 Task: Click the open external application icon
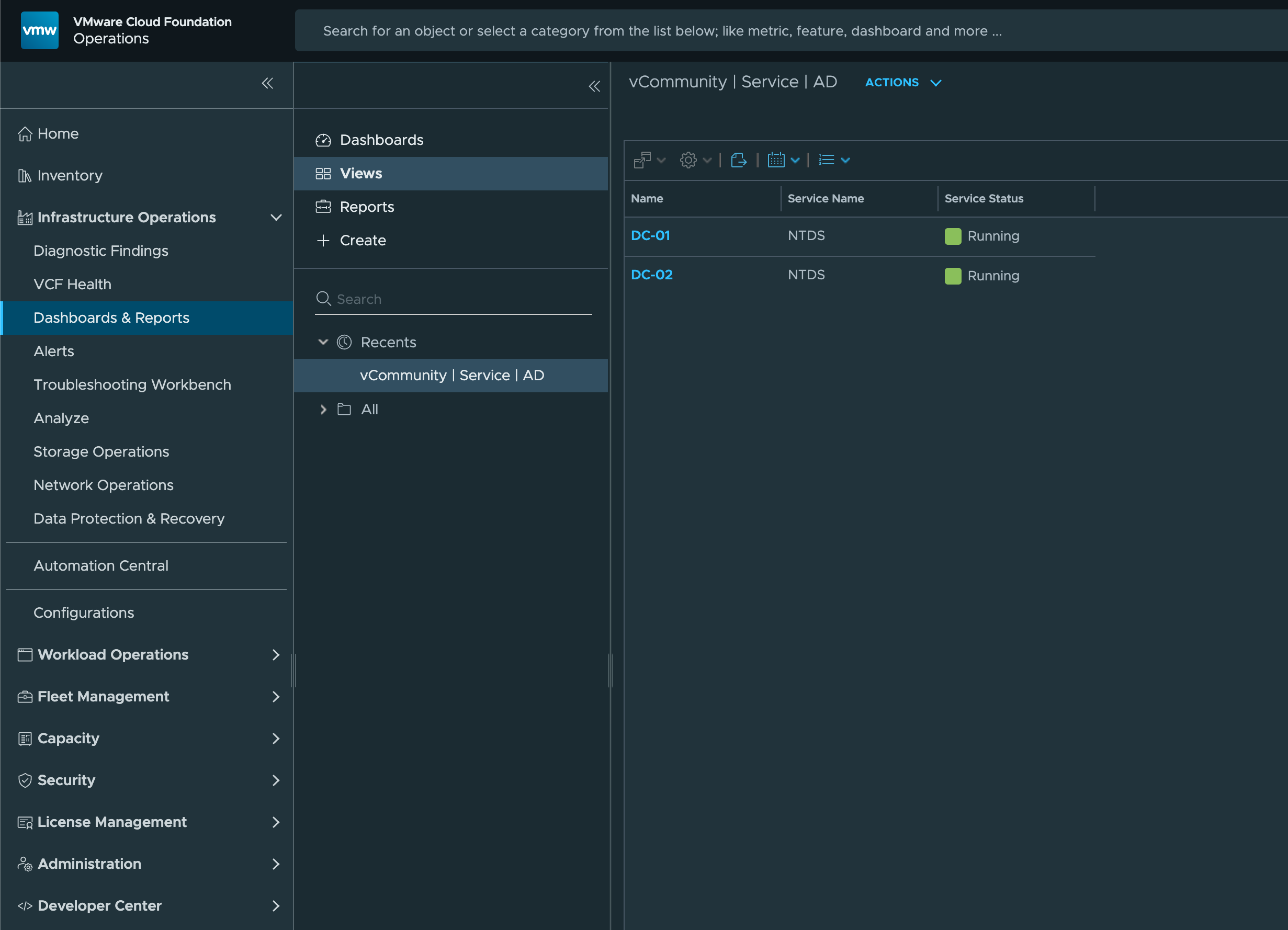(642, 160)
